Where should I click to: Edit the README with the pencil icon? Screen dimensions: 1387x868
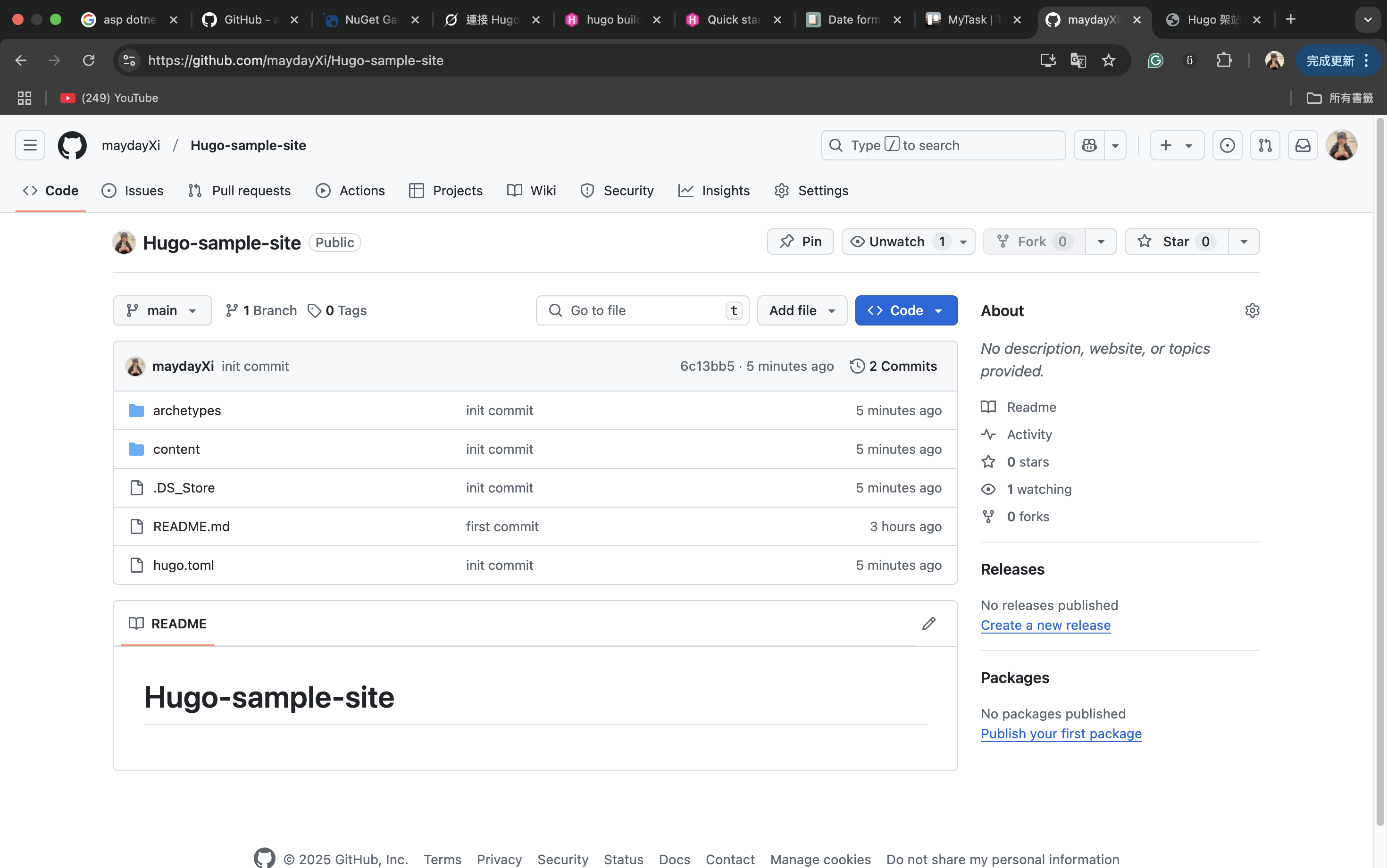[929, 624]
